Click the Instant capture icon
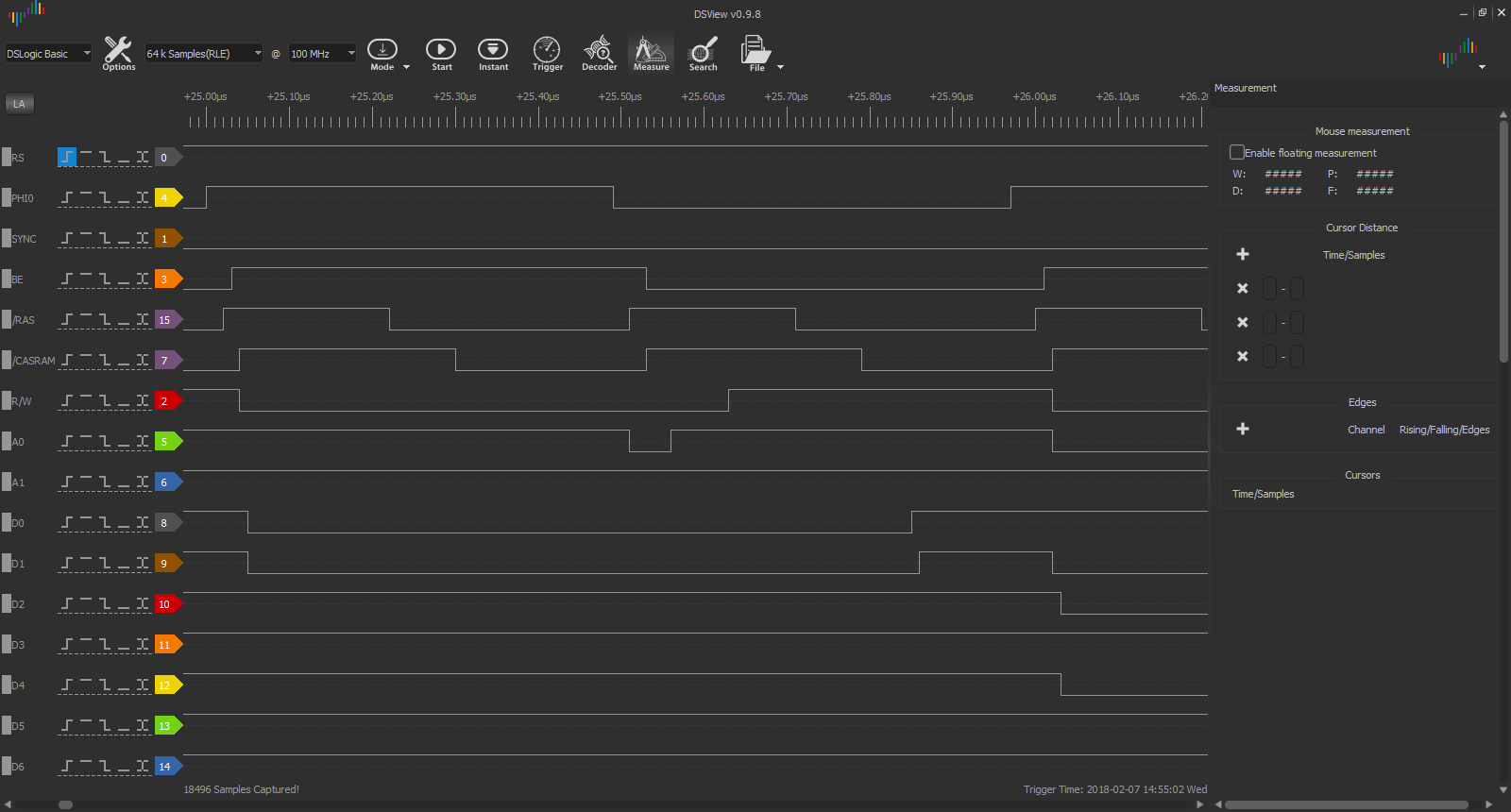The width and height of the screenshot is (1511, 812). pos(493,53)
